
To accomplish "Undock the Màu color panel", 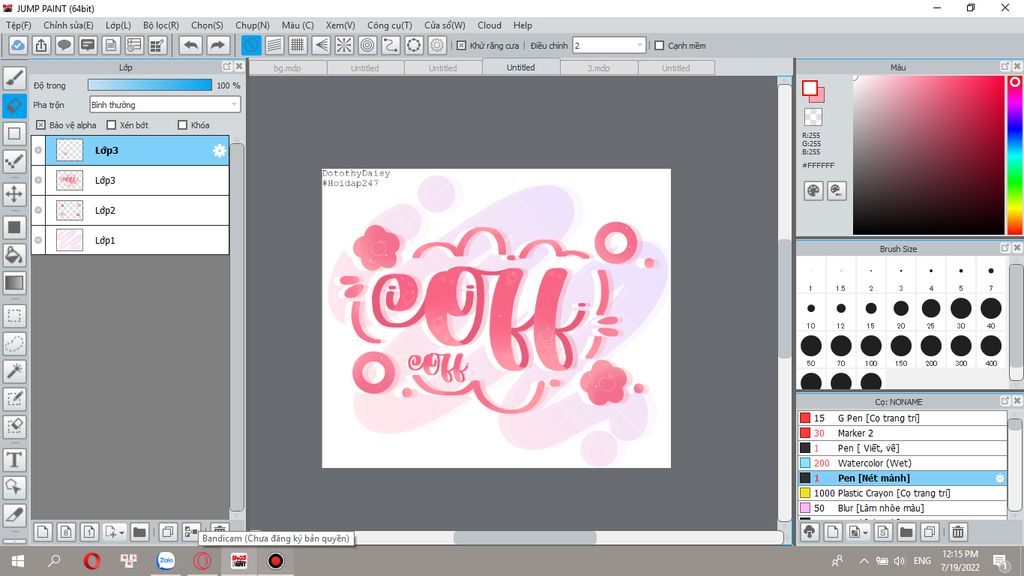I will pyautogui.click(x=1005, y=67).
